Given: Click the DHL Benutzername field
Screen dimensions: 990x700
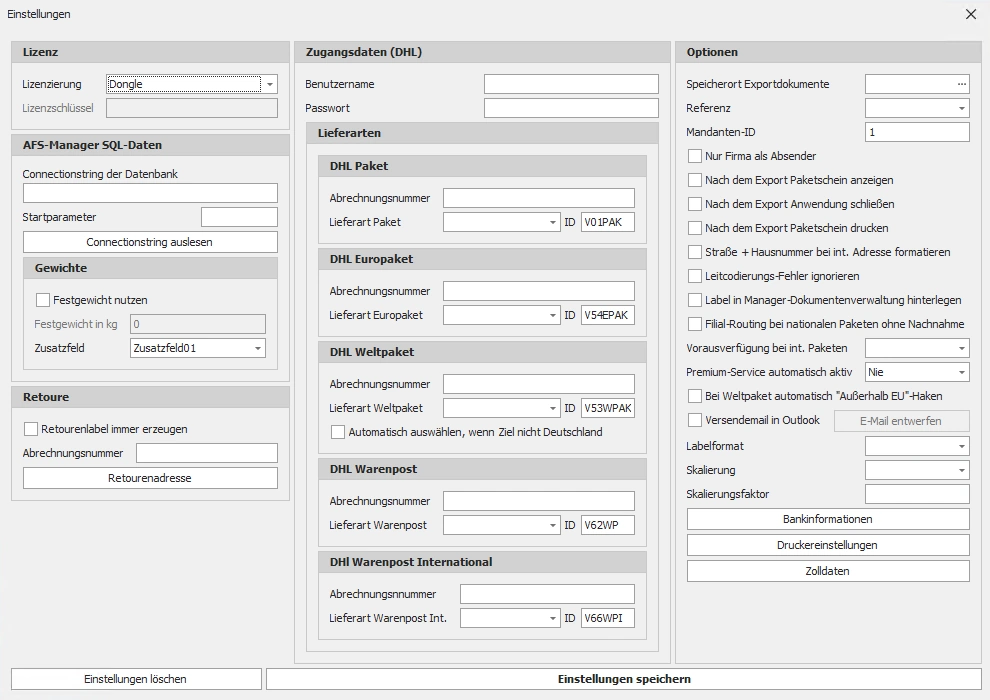Looking at the screenshot, I should (571, 84).
